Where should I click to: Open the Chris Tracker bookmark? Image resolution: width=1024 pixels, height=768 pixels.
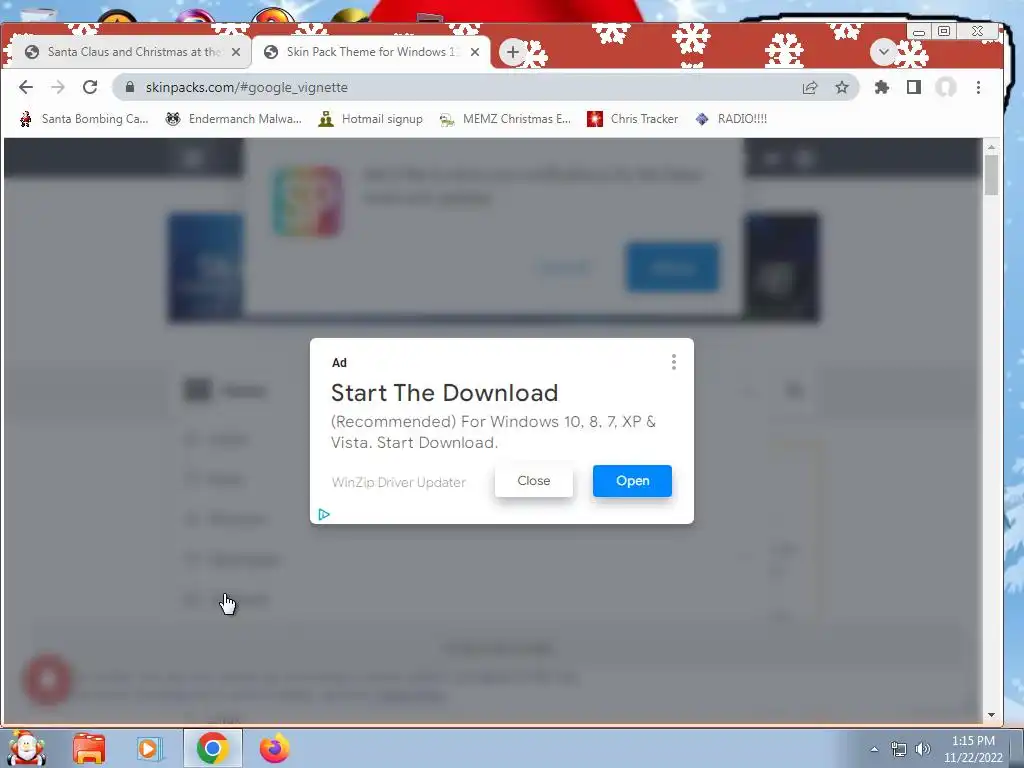tap(633, 119)
